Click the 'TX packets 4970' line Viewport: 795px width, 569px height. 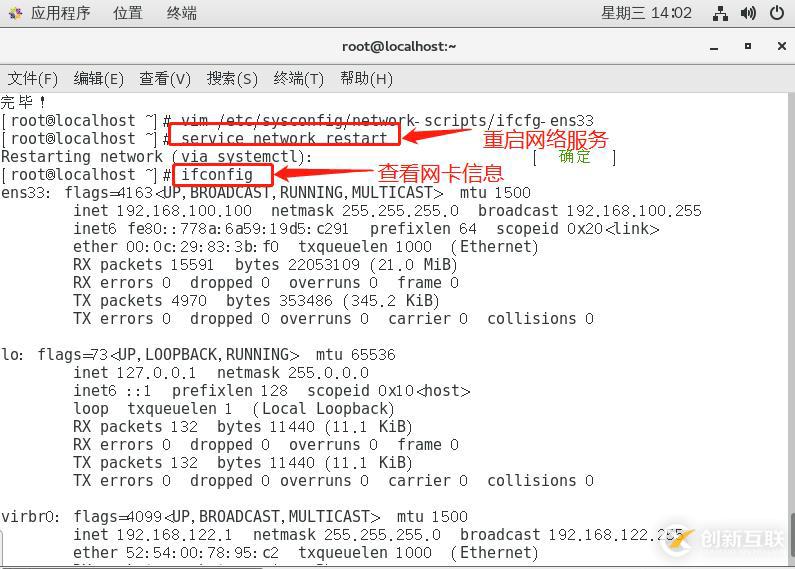coord(140,301)
